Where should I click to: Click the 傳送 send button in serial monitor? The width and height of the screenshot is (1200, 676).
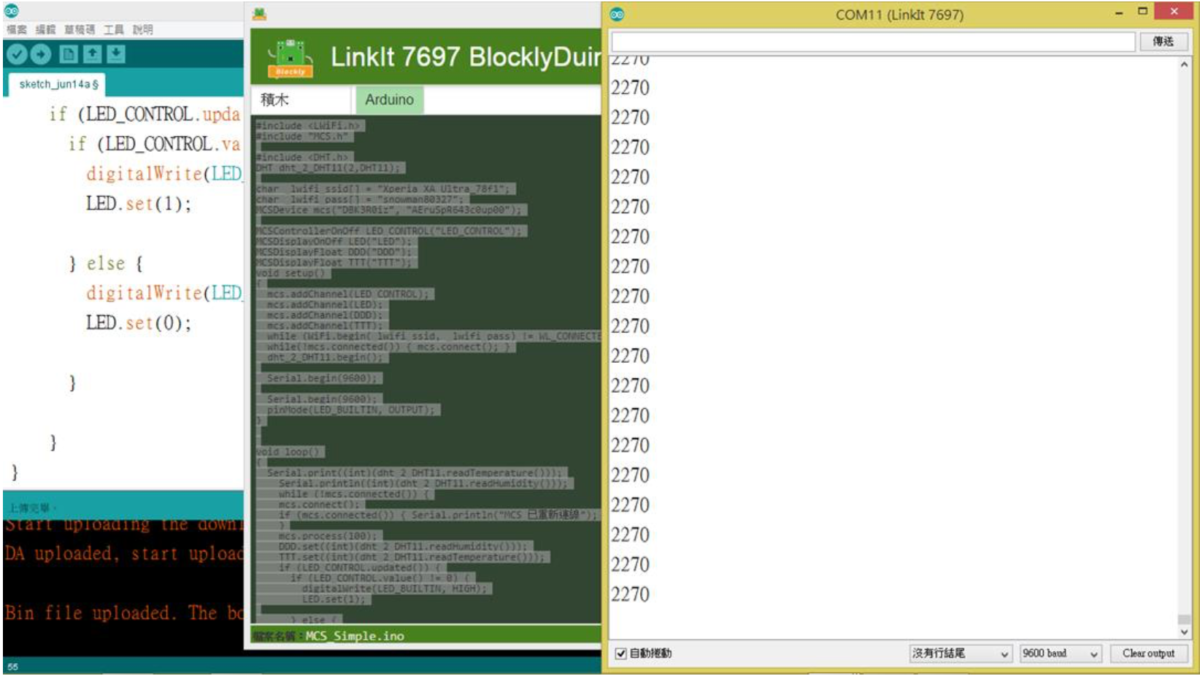[1163, 42]
